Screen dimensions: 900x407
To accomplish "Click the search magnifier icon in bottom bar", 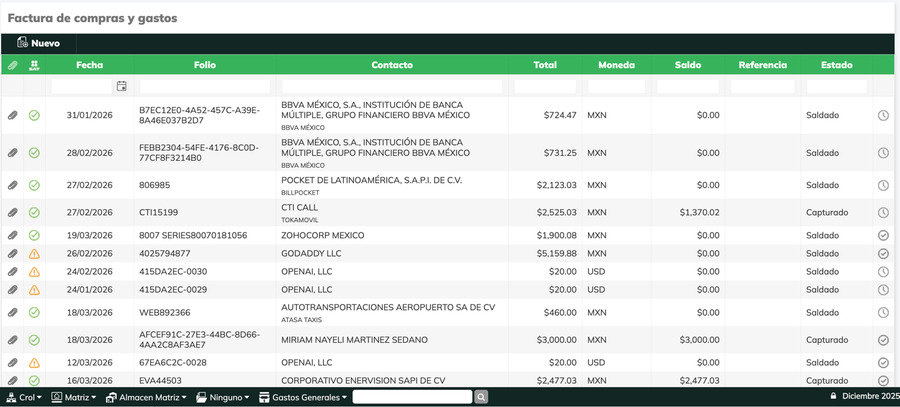I will click(x=481, y=397).
